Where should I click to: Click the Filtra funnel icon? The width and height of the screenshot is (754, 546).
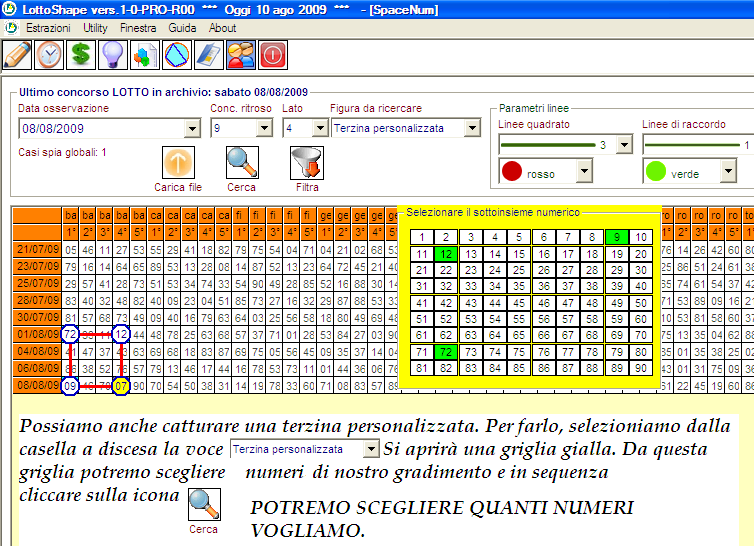pos(307,163)
